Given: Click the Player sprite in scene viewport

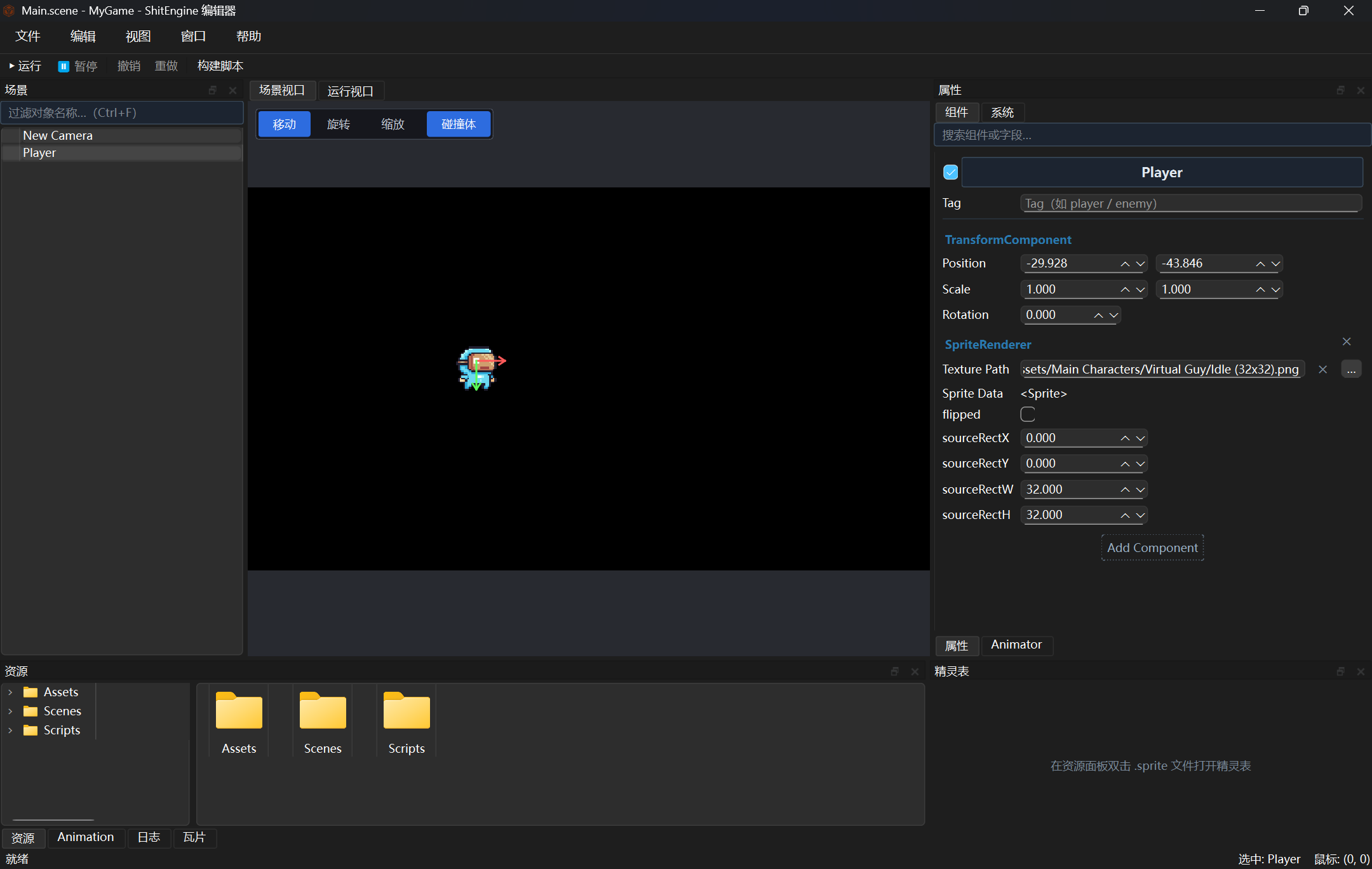Looking at the screenshot, I should (477, 368).
